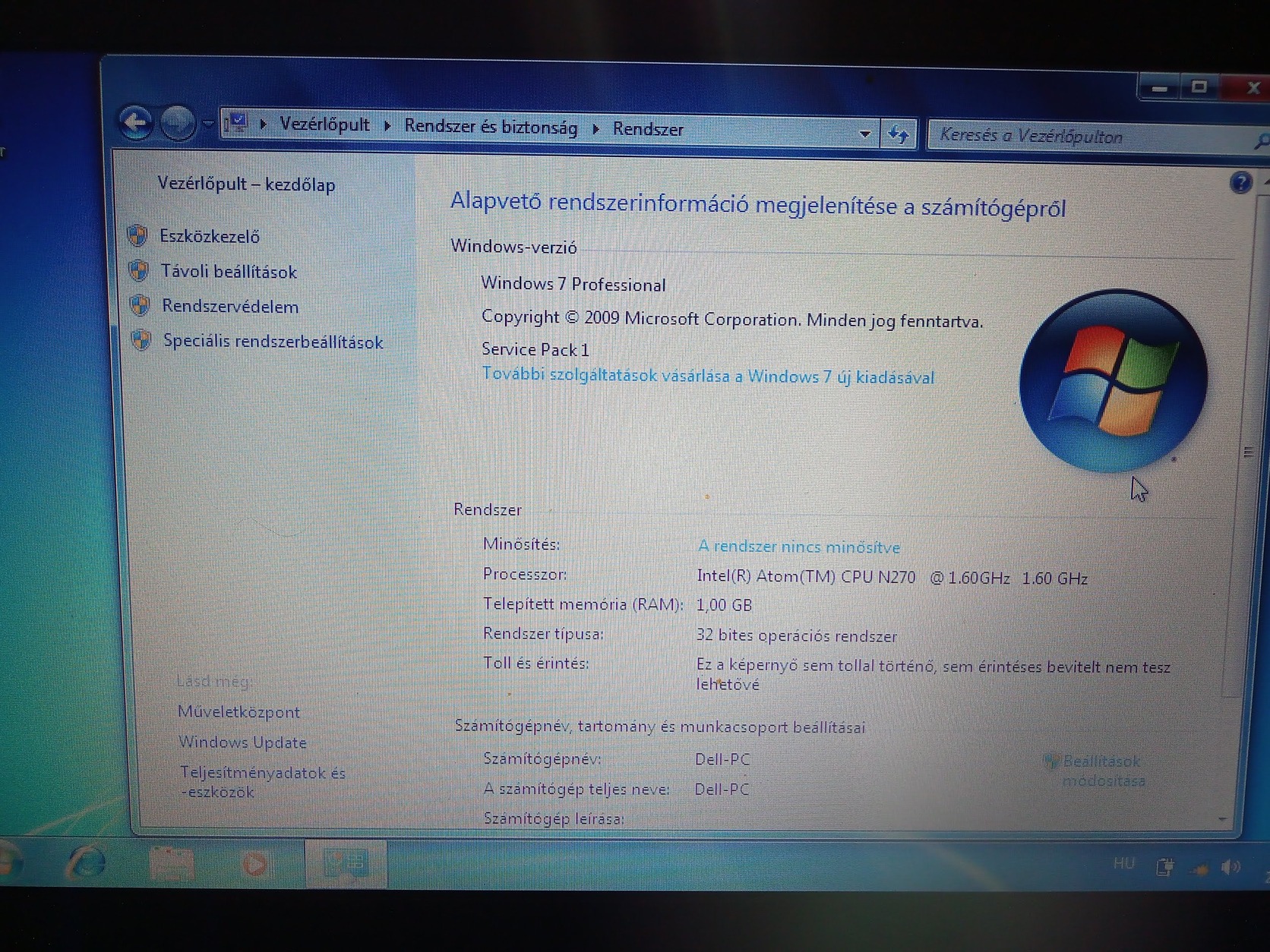Refresh the page with the refresh button
This screenshot has width=1270, height=952.
click(899, 134)
